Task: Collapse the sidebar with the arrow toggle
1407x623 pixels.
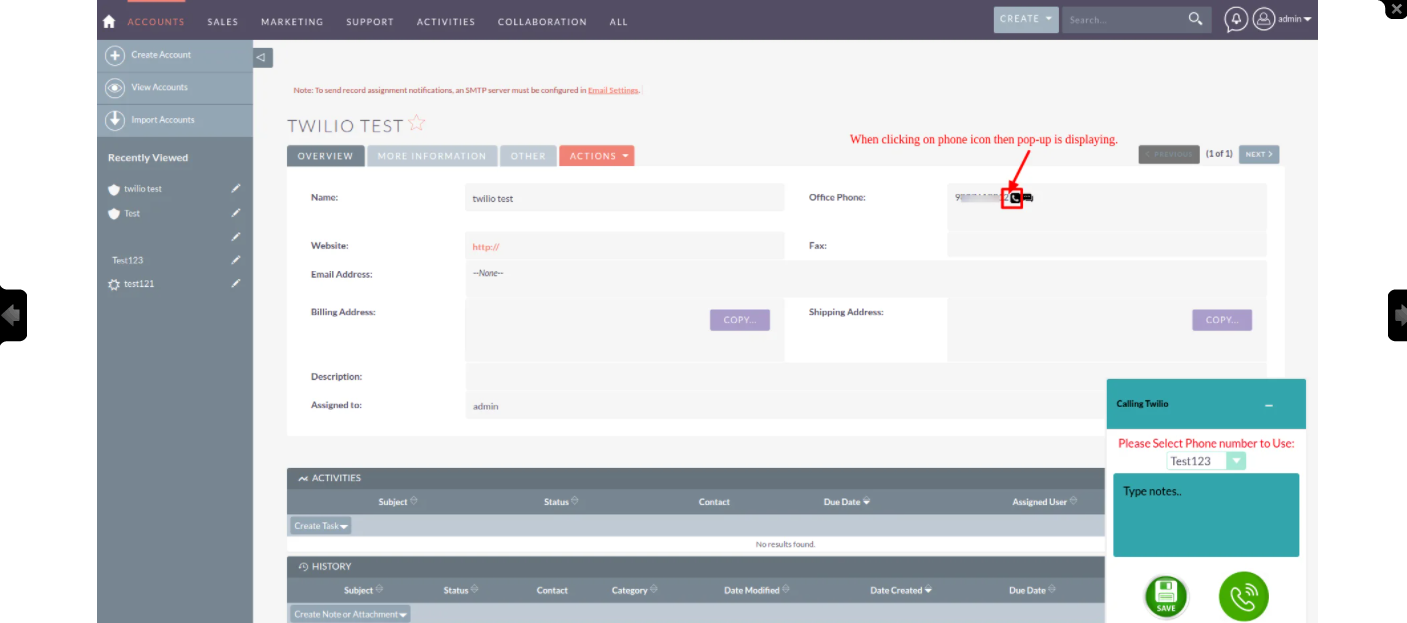Action: tap(262, 58)
